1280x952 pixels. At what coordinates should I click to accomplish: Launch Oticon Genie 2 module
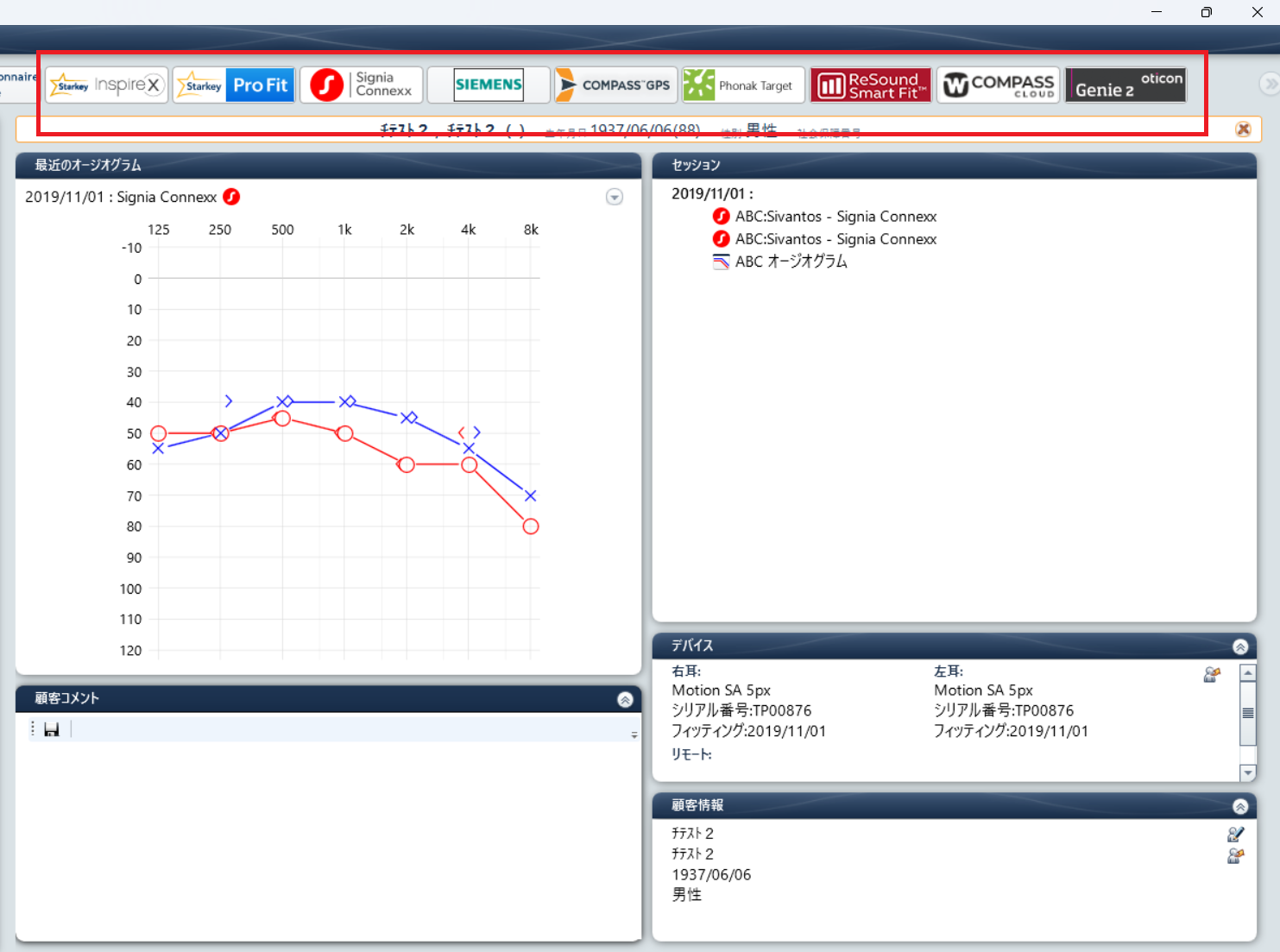tap(1126, 85)
